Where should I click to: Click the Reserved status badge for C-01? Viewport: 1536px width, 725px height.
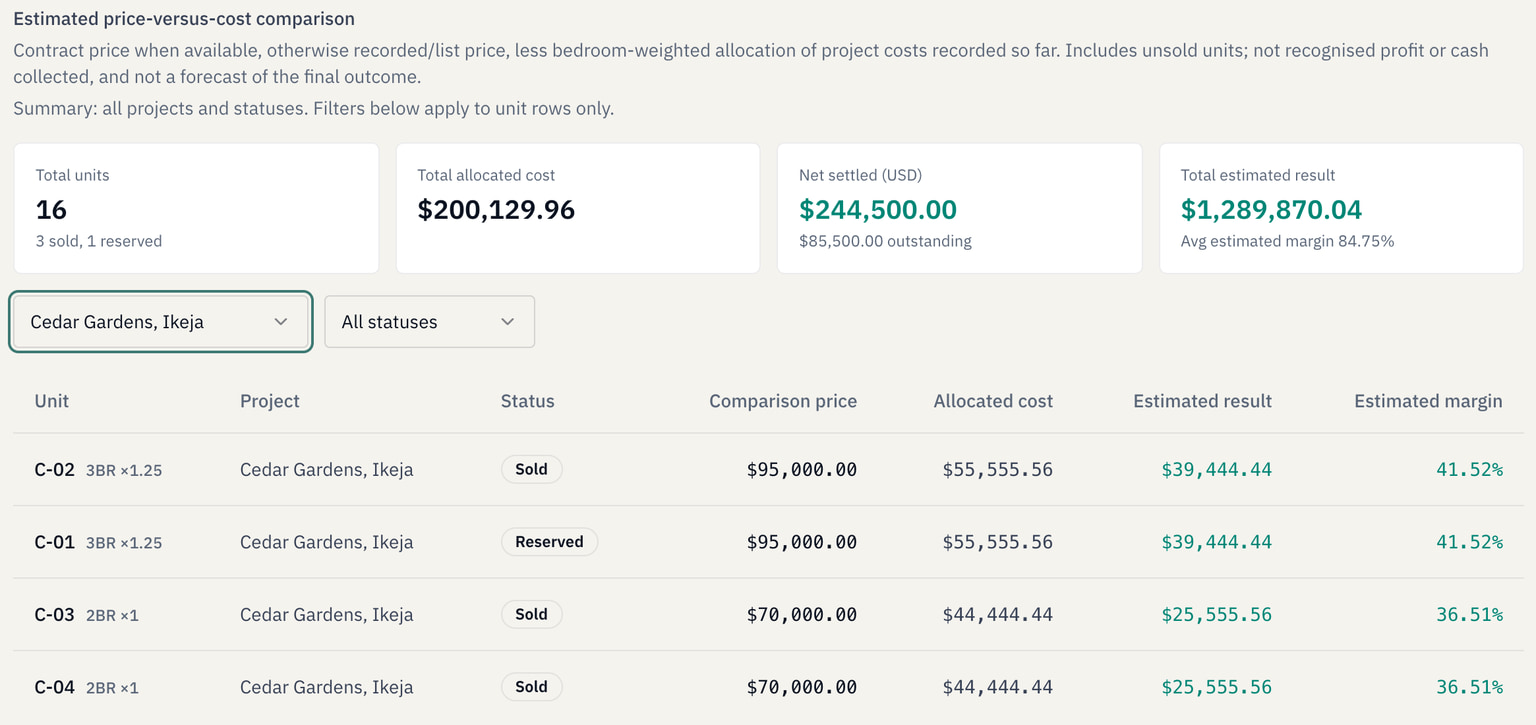549,542
